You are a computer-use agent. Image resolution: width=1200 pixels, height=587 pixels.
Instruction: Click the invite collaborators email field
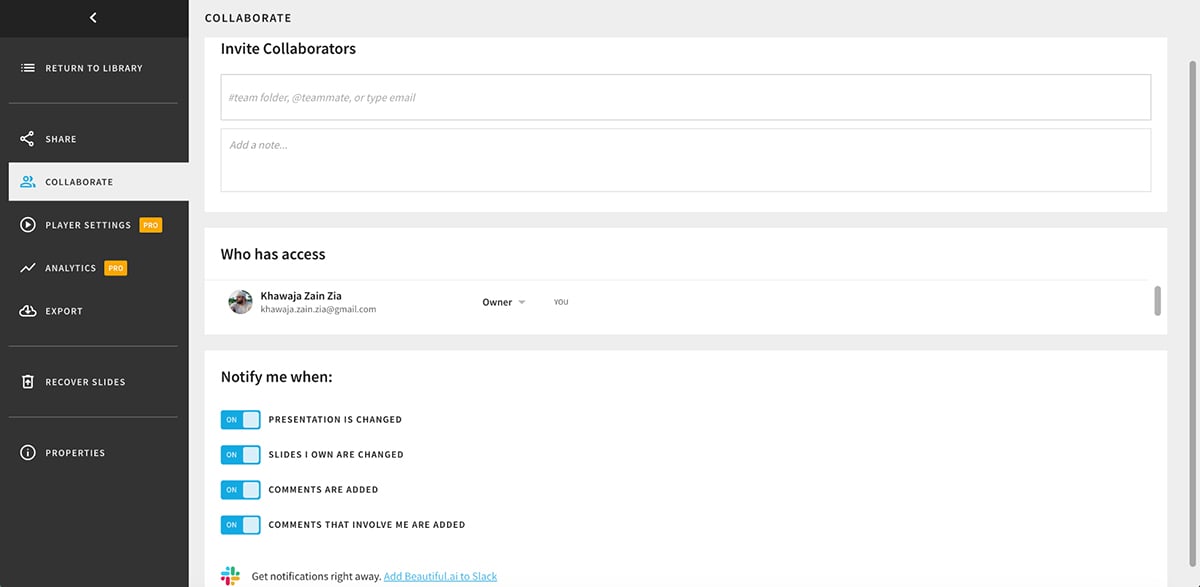tap(685, 97)
